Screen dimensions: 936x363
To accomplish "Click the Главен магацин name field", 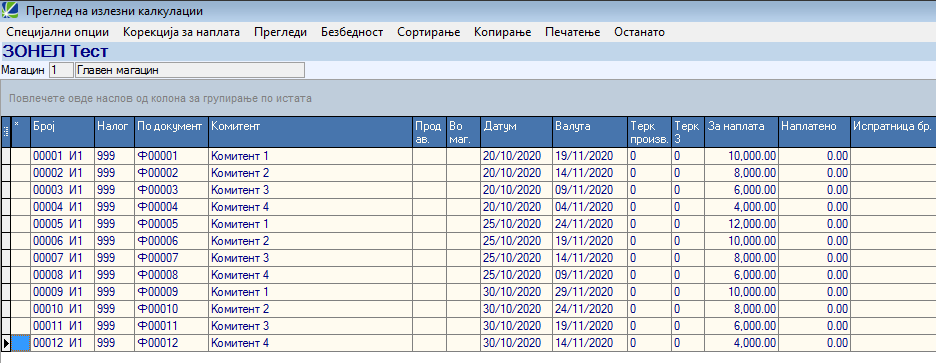I will click(190, 70).
